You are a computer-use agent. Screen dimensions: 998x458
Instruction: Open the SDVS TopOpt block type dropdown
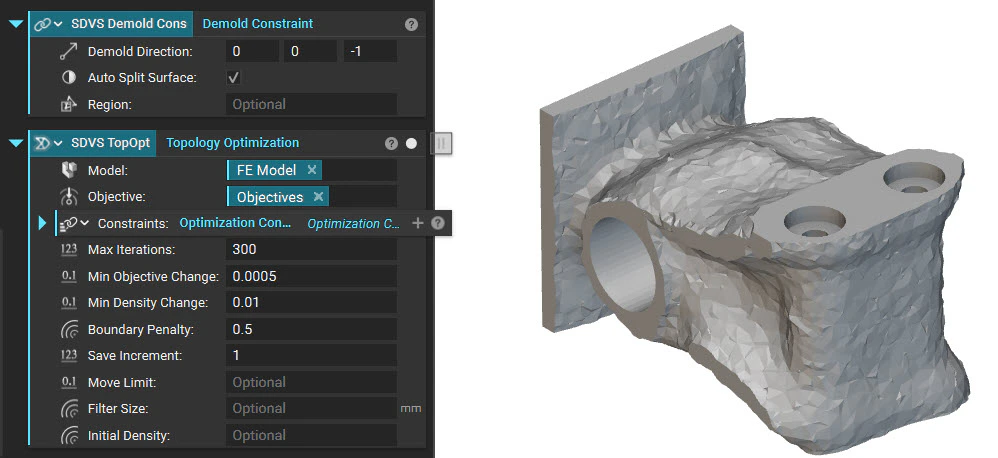(58, 143)
